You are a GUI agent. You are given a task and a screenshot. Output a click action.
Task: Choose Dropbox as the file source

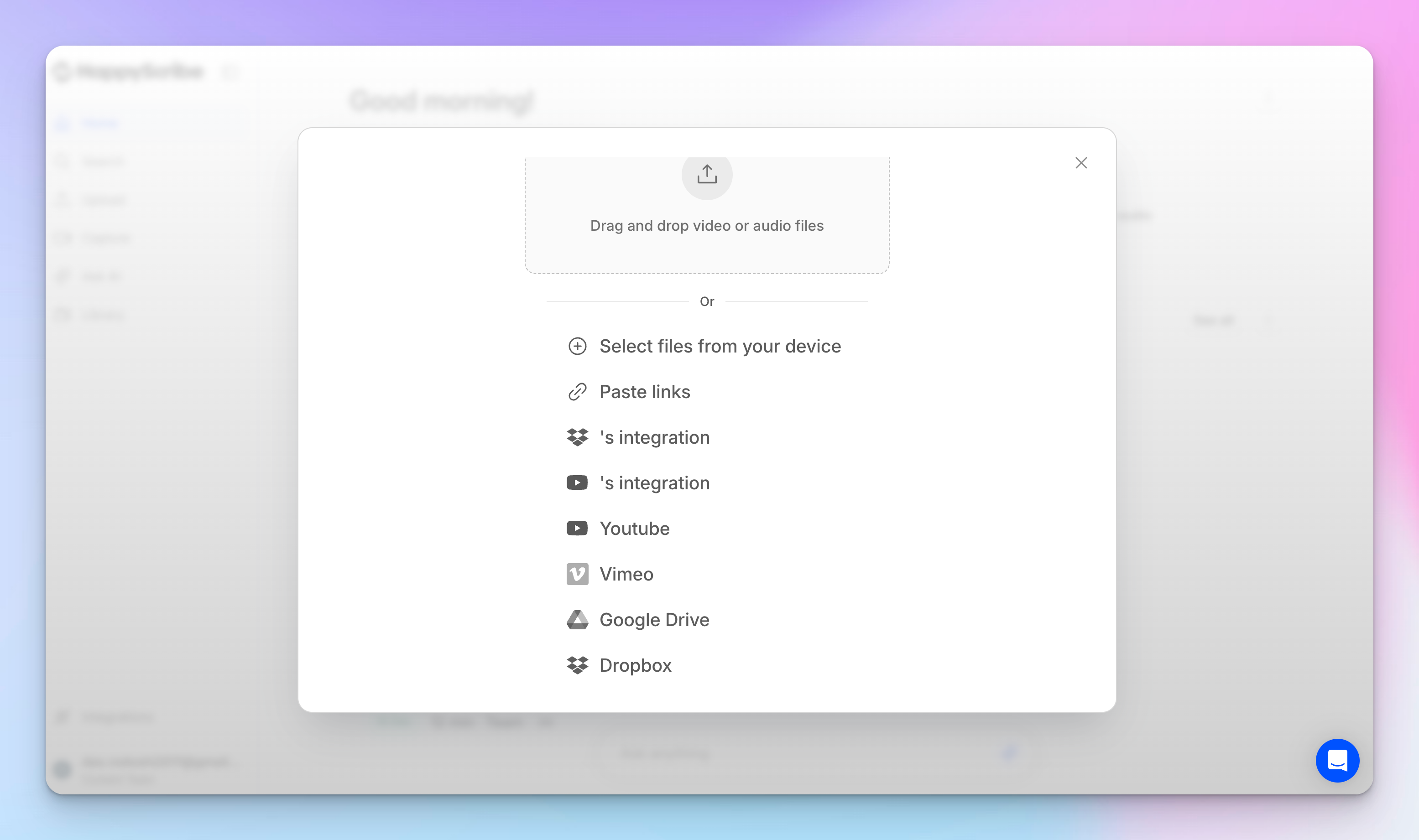point(635,665)
